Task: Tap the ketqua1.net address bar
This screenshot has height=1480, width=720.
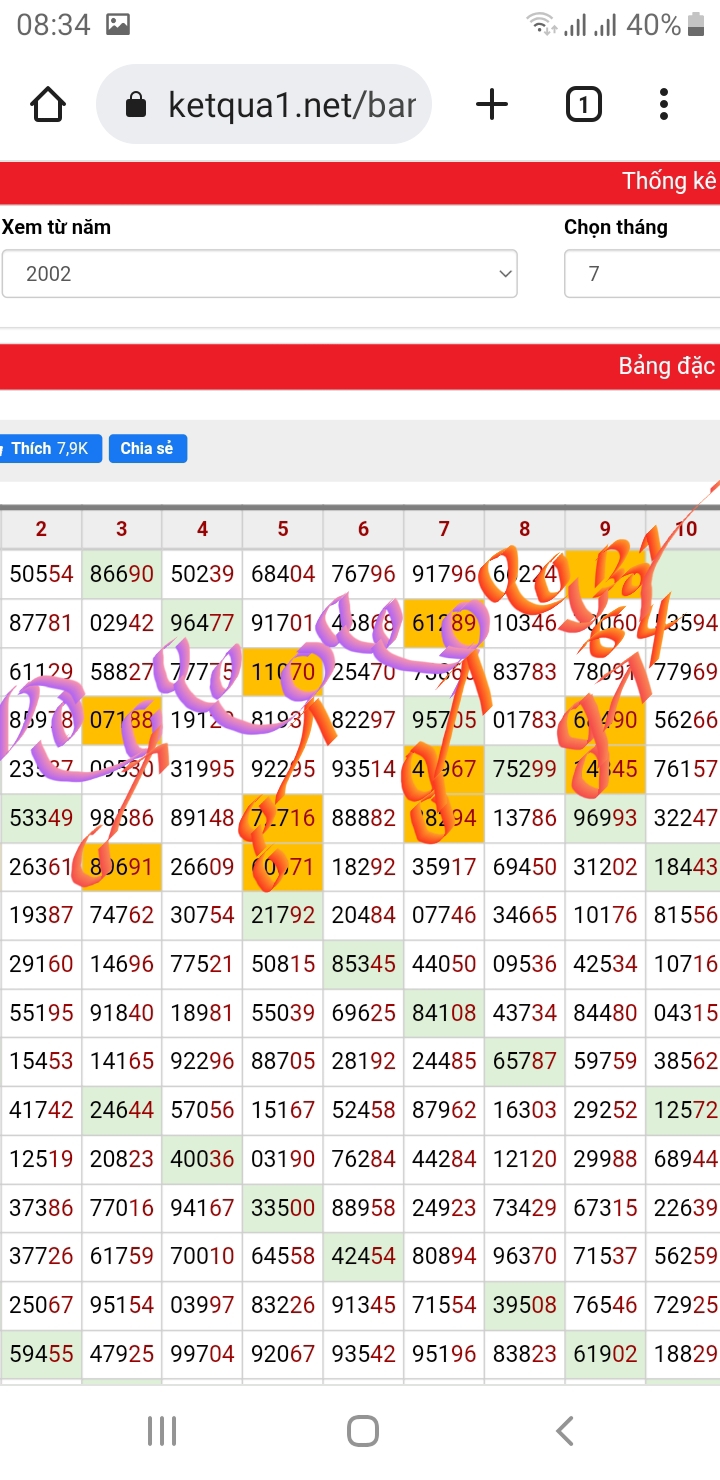Action: coord(290,105)
